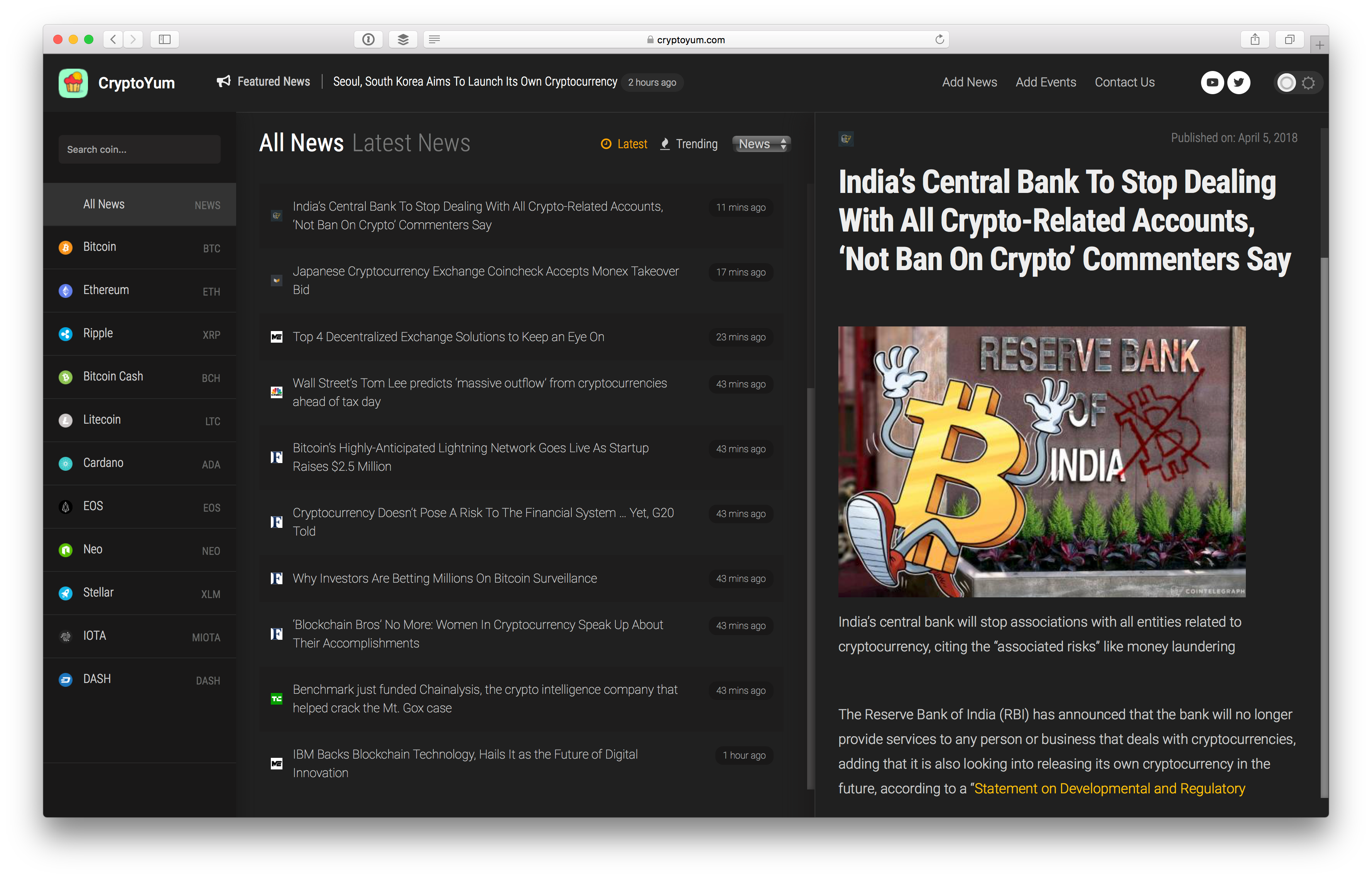This screenshot has width=1372, height=879.
Task: Open Contact Us page
Action: pos(1124,82)
